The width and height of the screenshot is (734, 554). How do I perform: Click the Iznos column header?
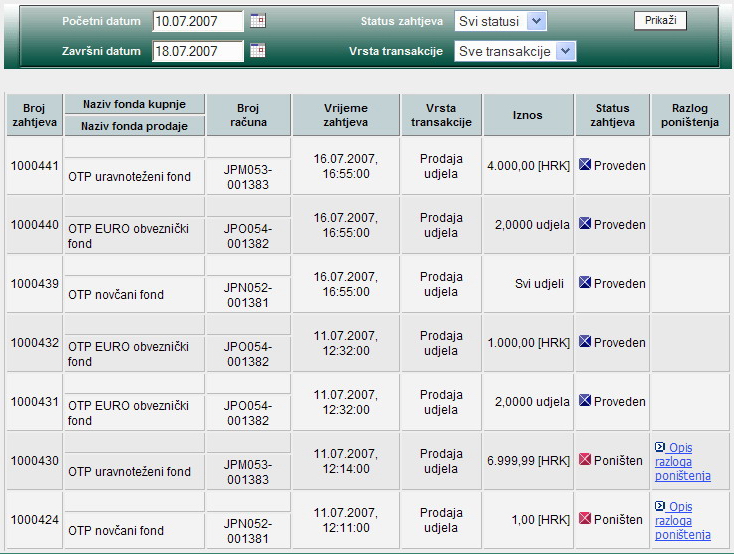point(528,115)
